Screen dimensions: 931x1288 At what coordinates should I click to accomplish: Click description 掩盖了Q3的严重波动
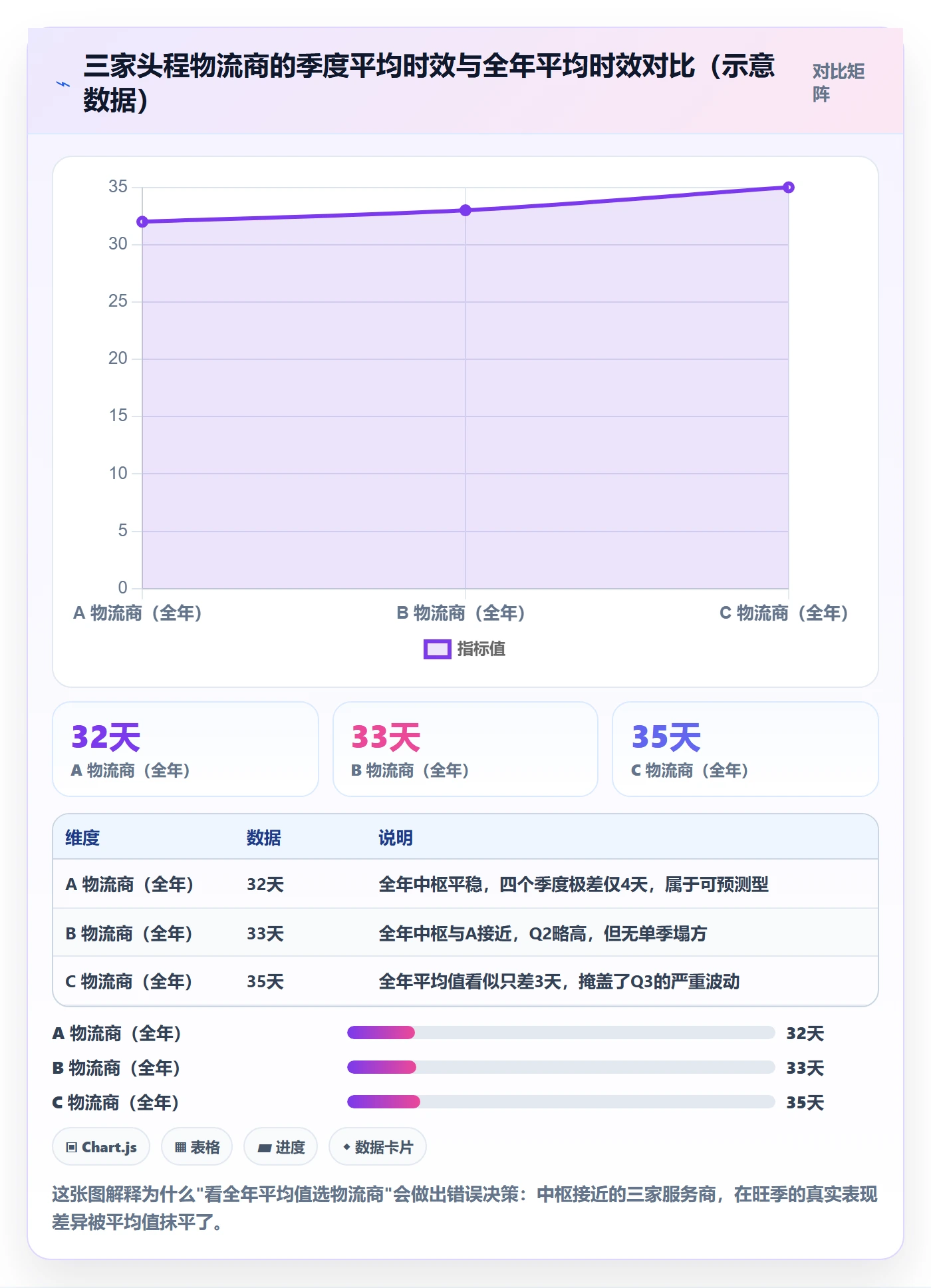coord(659,982)
